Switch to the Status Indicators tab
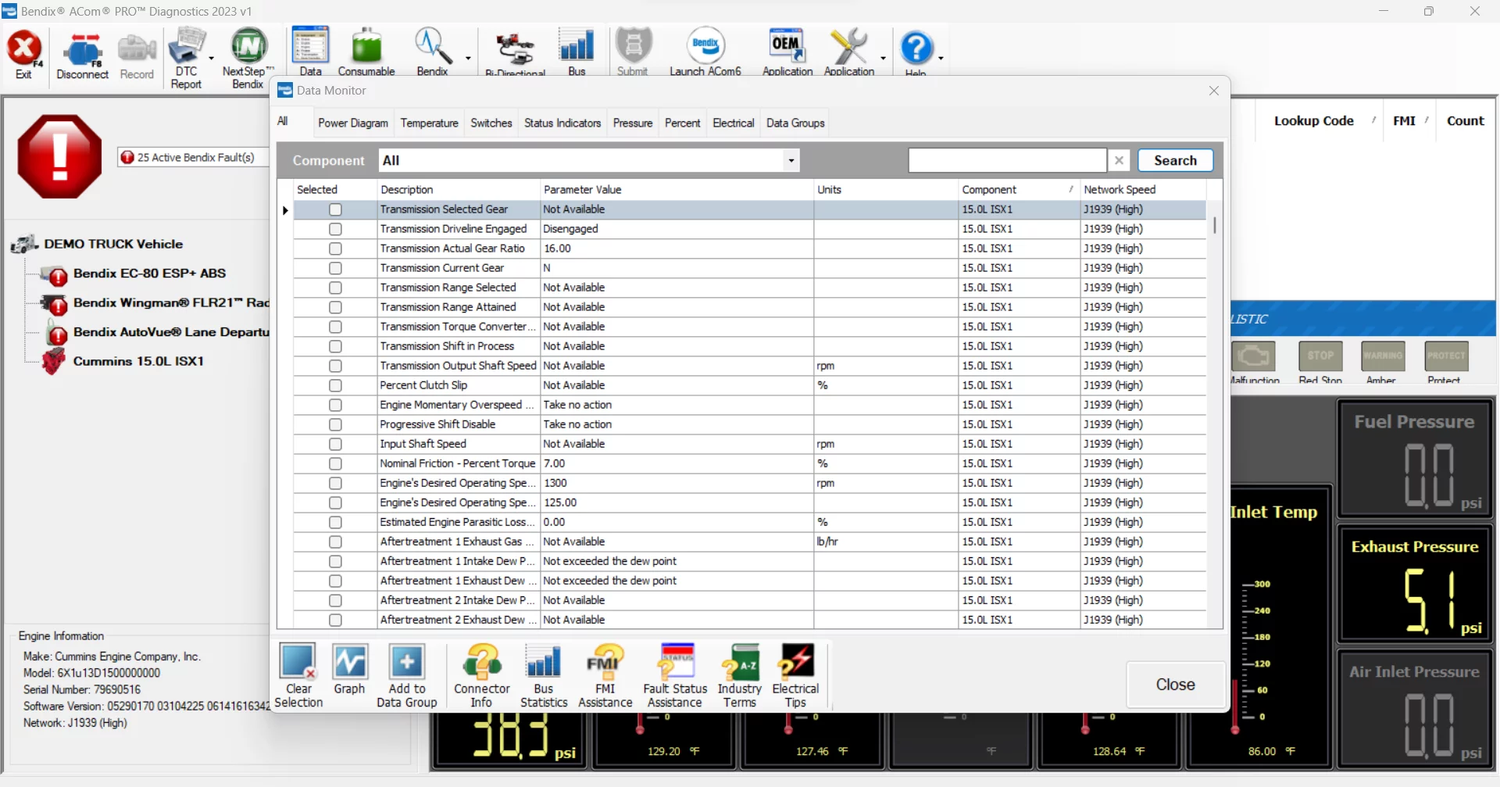The image size is (1500, 787). pos(562,123)
